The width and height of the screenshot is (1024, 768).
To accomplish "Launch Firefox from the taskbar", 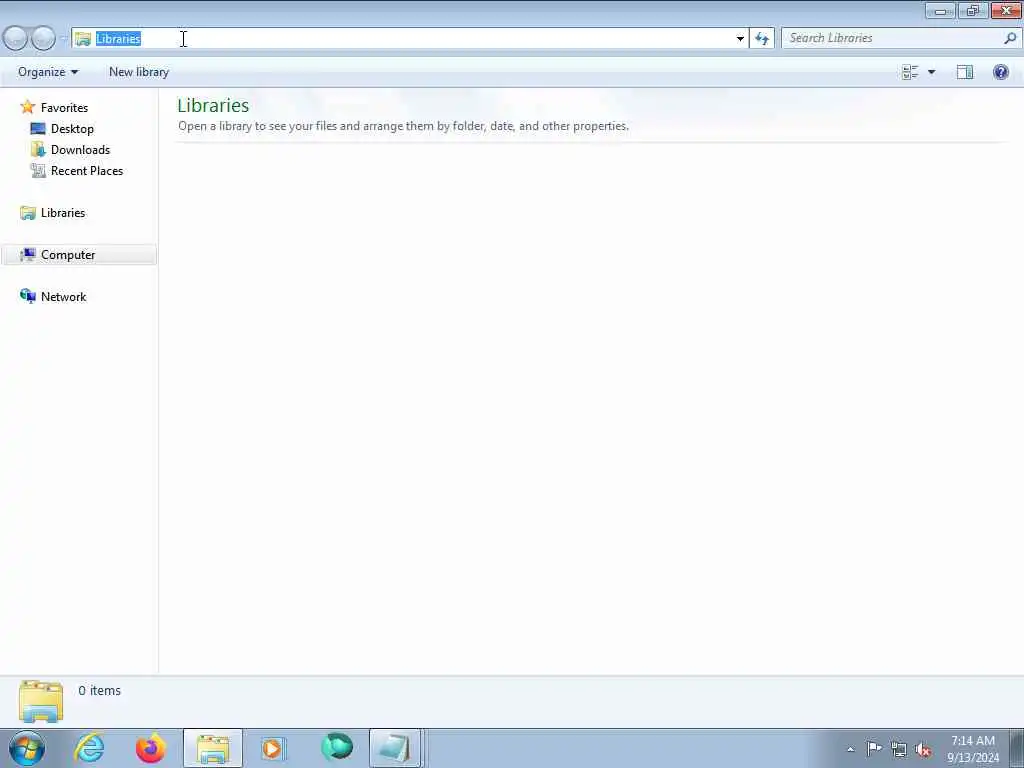I will tap(150, 748).
